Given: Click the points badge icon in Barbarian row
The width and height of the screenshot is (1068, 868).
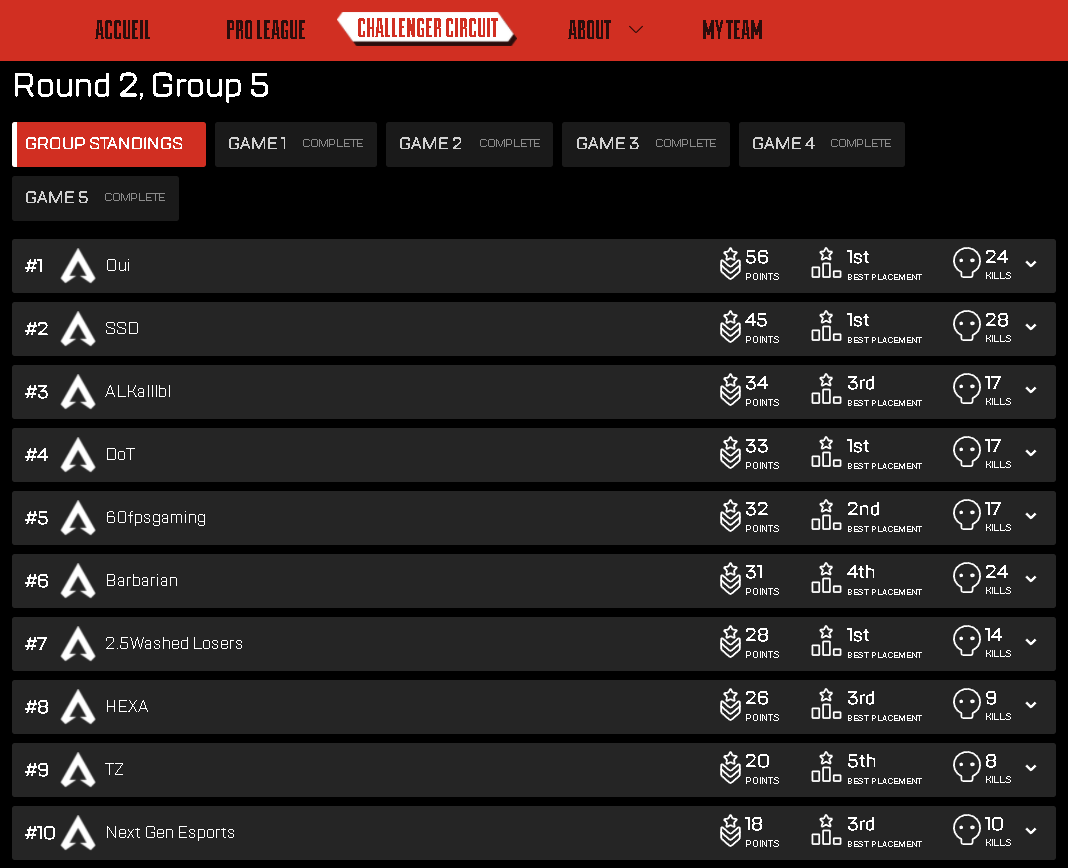Looking at the screenshot, I should [x=730, y=578].
